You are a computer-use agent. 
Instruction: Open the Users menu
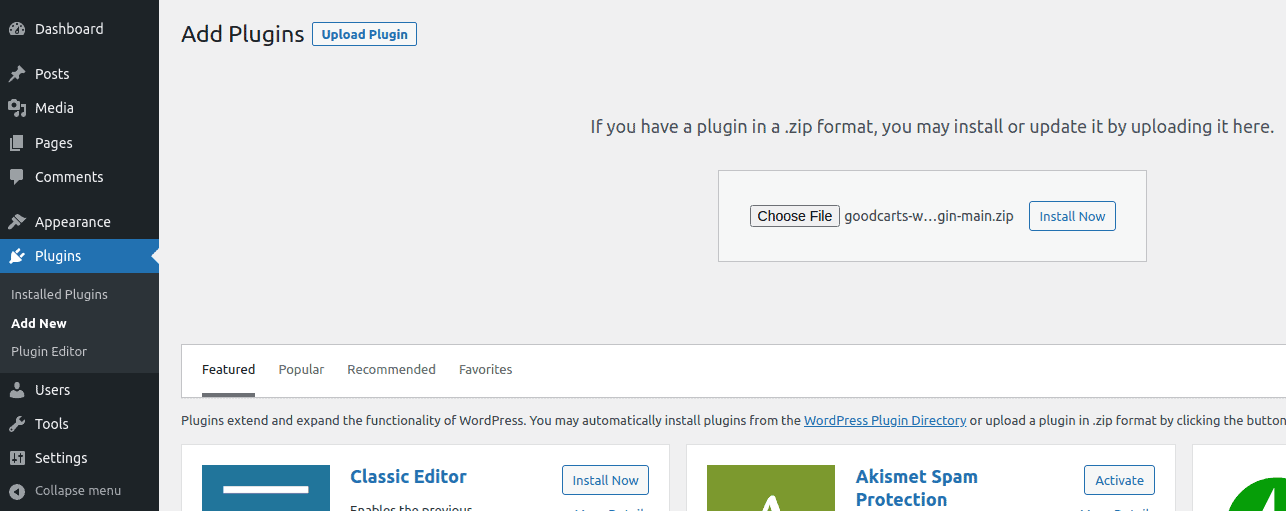[79, 390]
